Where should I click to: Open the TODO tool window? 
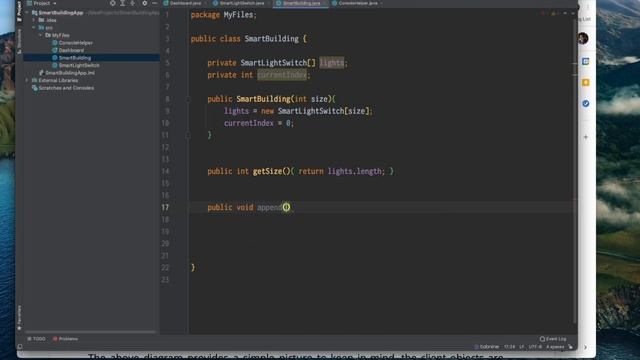[36, 339]
